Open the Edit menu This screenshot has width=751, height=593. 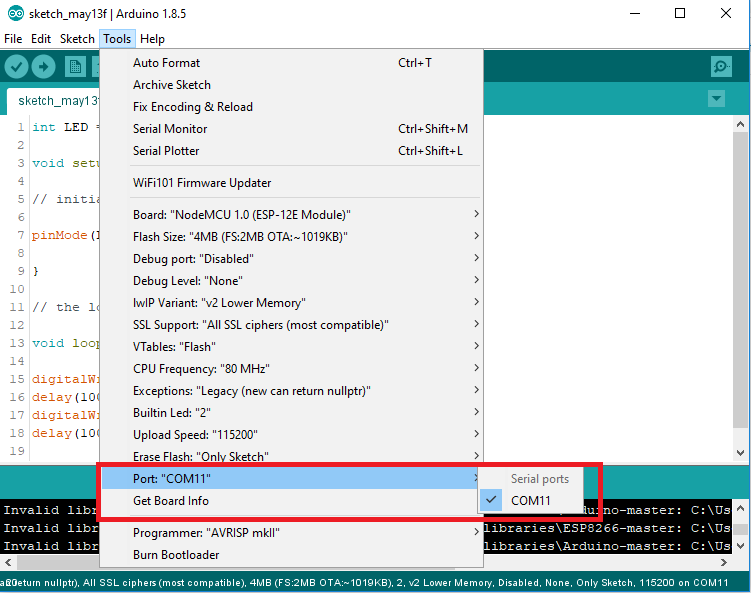point(41,39)
